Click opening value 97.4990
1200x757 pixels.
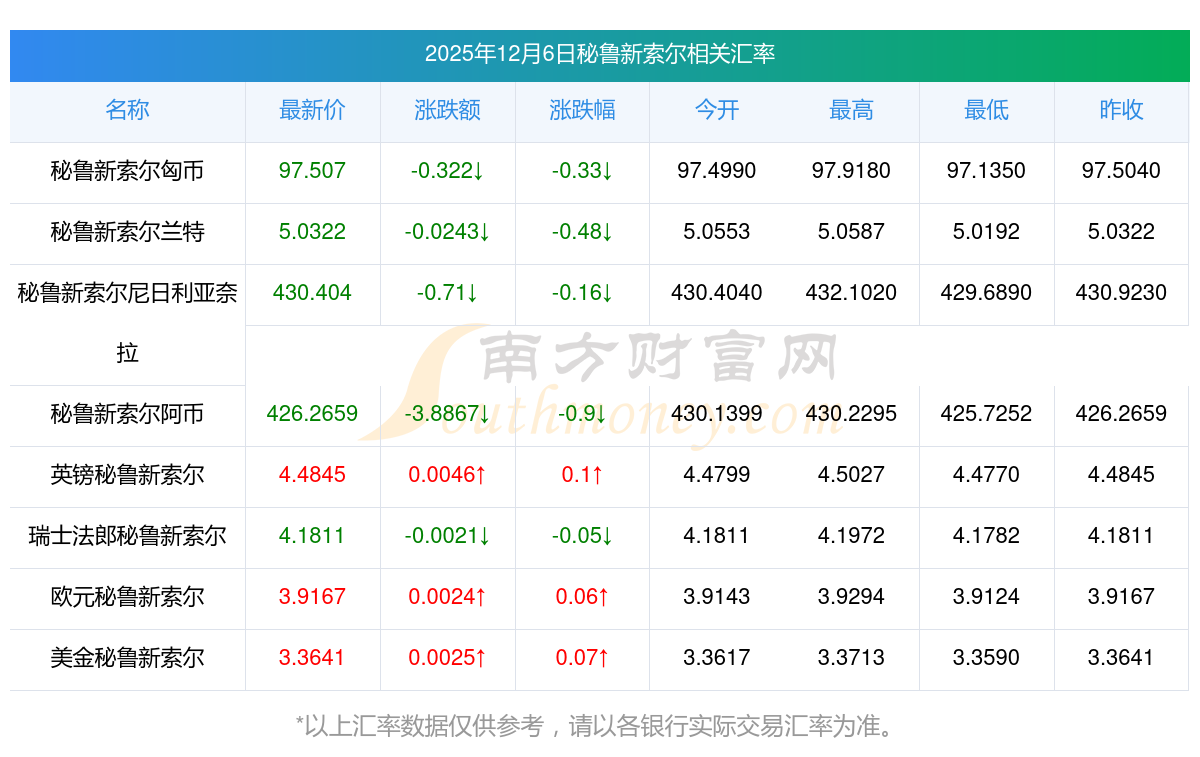coord(717,171)
